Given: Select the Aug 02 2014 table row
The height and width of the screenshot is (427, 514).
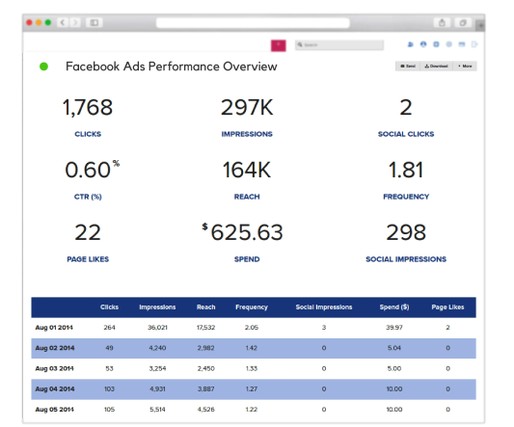Looking at the screenshot, I should click(254, 348).
